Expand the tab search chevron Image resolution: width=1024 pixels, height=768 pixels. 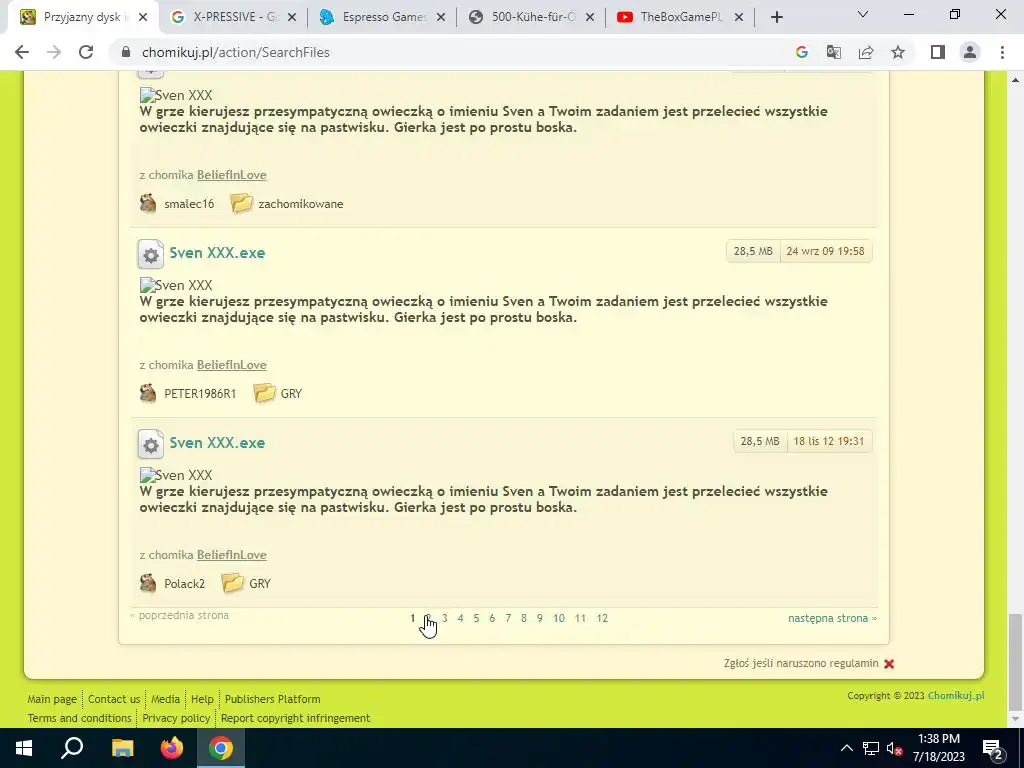click(863, 14)
